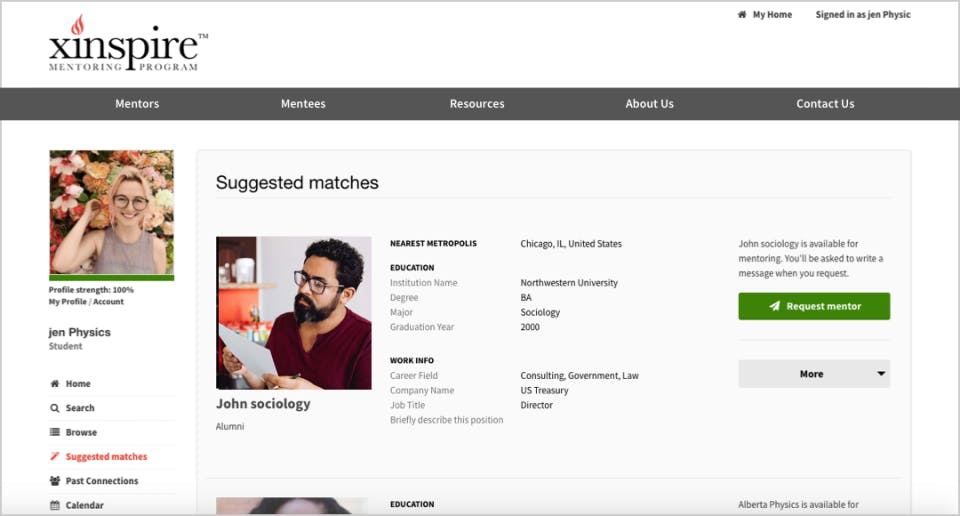The image size is (960, 516).
Task: Click the Search magnifier icon in sidebar
Action: 54,408
